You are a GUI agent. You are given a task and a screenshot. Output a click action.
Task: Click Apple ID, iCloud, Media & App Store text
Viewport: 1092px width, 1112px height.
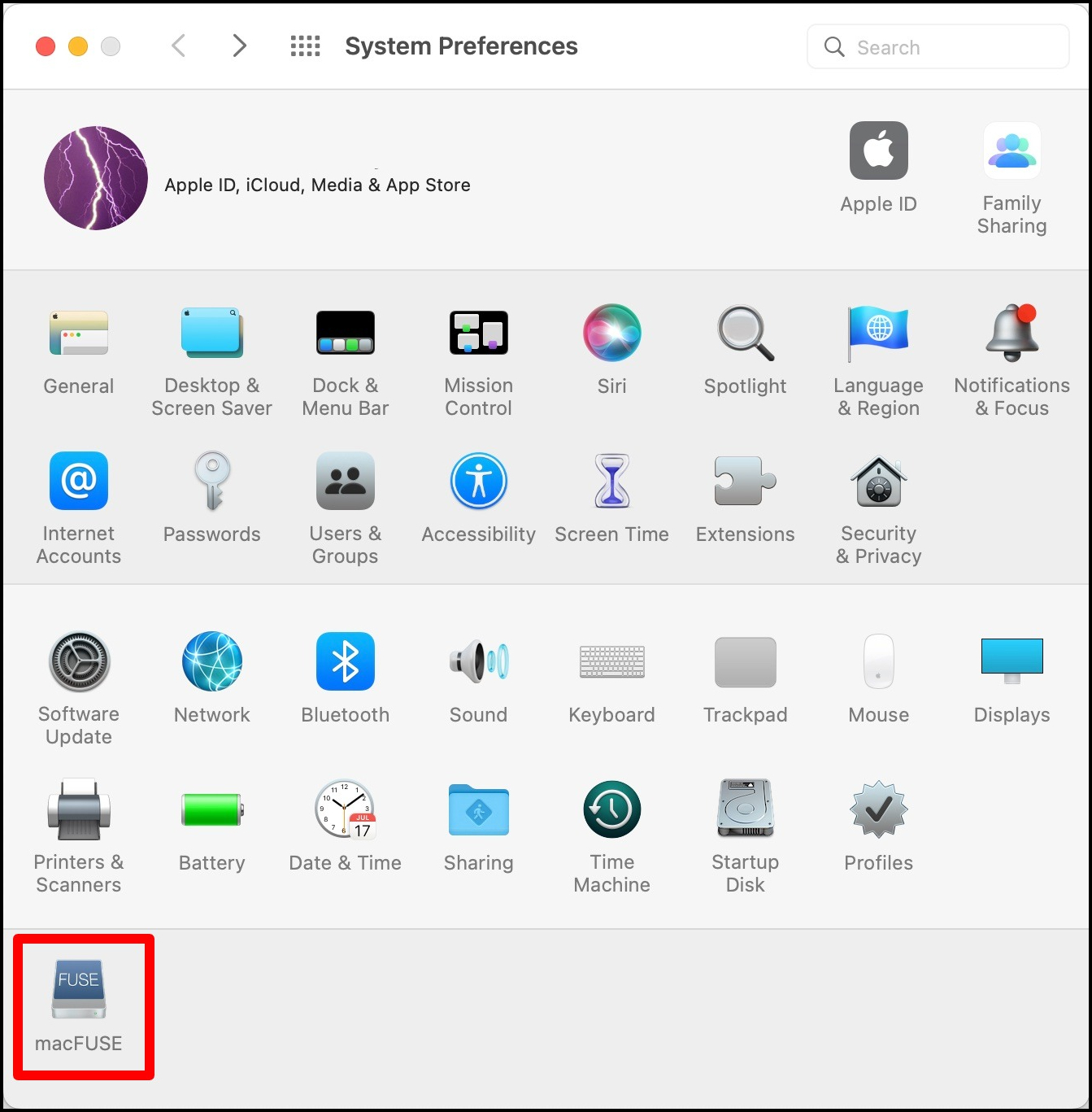point(317,185)
